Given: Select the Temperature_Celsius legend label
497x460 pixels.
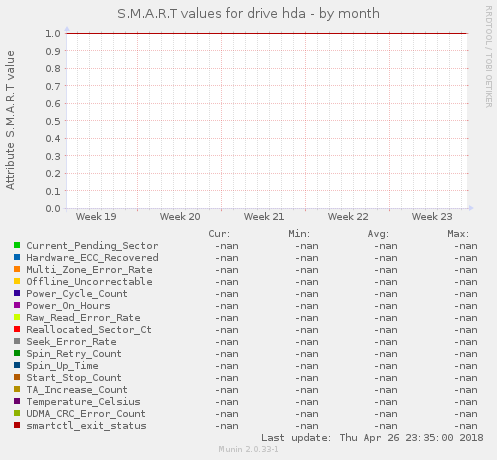Looking at the screenshot, I should click(83, 402).
